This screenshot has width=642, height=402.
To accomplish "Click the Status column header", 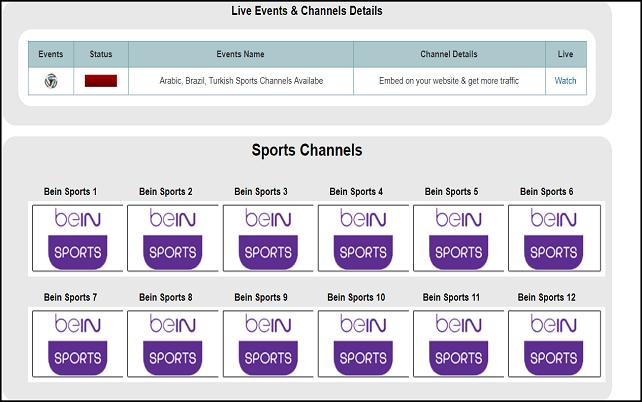I will point(101,54).
